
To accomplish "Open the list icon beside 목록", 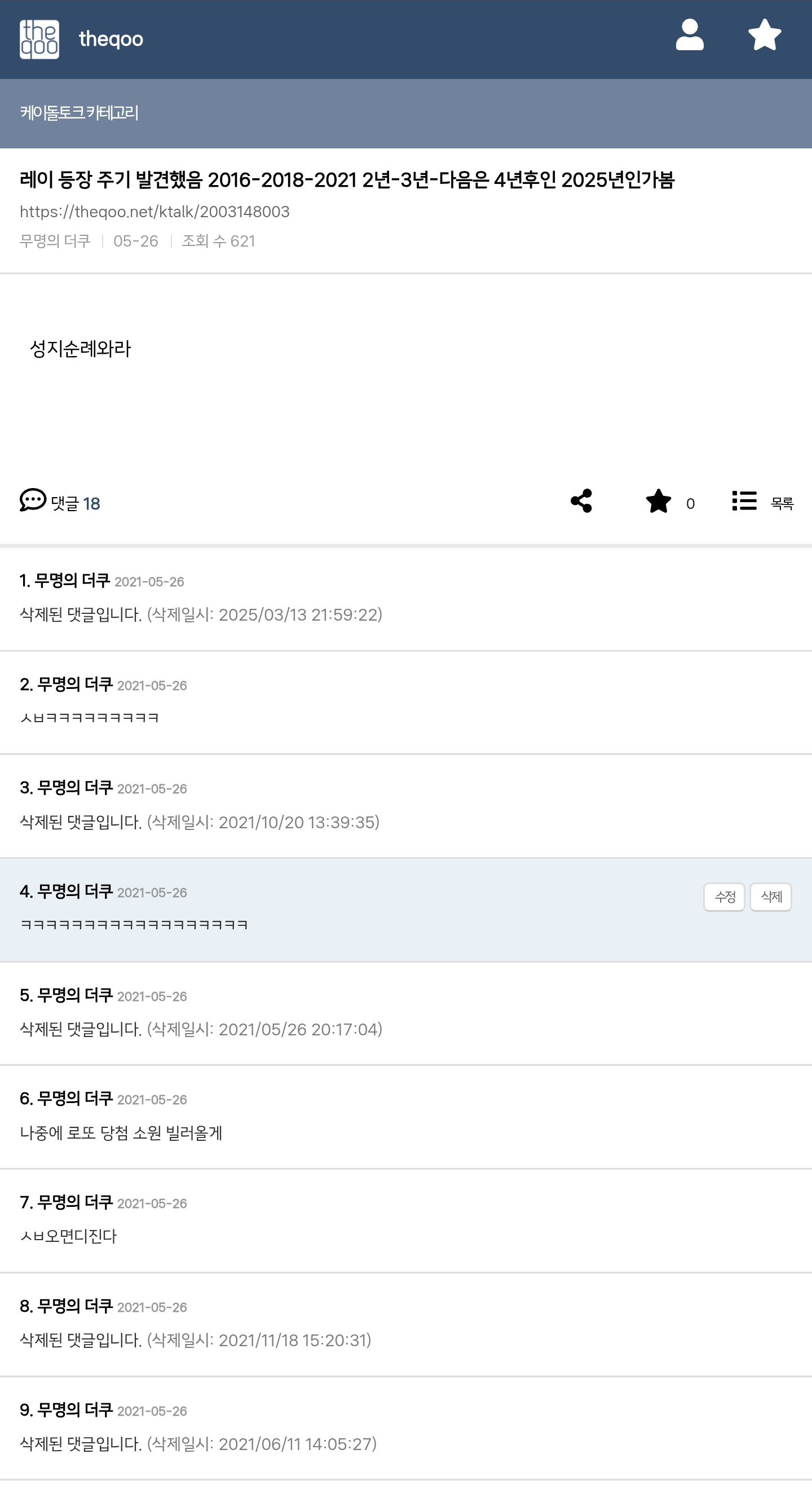I will (x=744, y=500).
